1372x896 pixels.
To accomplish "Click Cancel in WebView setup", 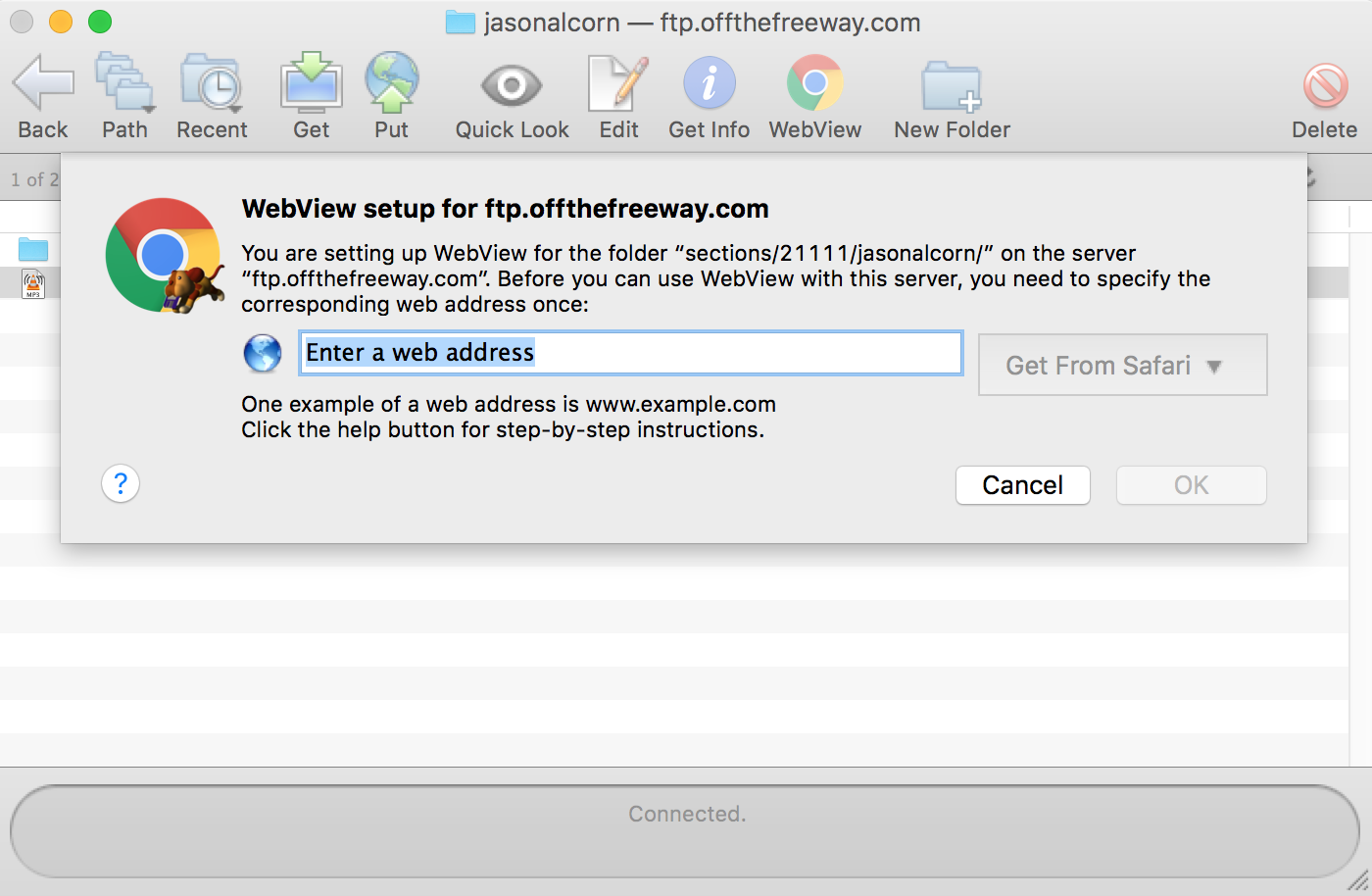I will (1023, 485).
